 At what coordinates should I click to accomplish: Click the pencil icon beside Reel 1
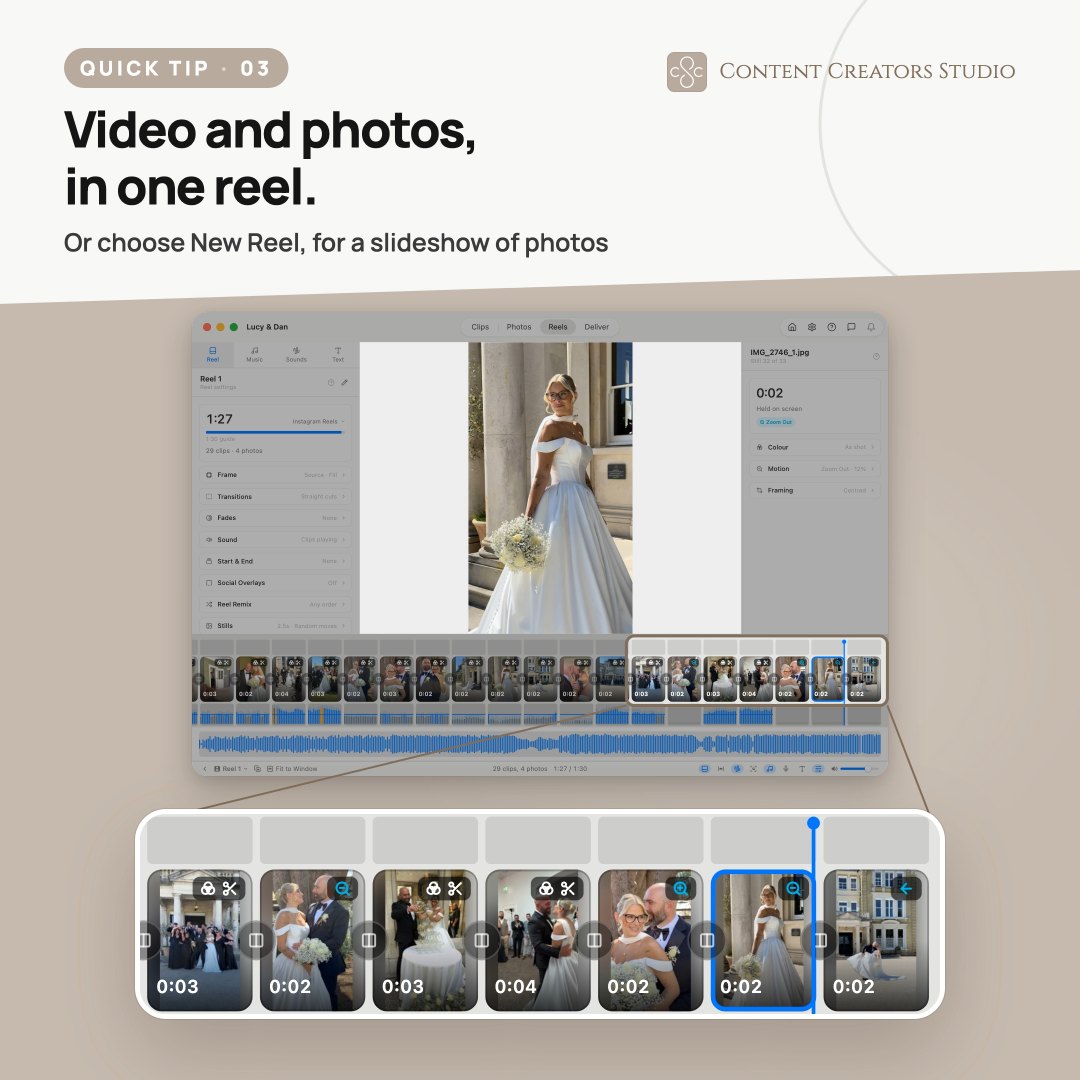pyautogui.click(x=344, y=382)
